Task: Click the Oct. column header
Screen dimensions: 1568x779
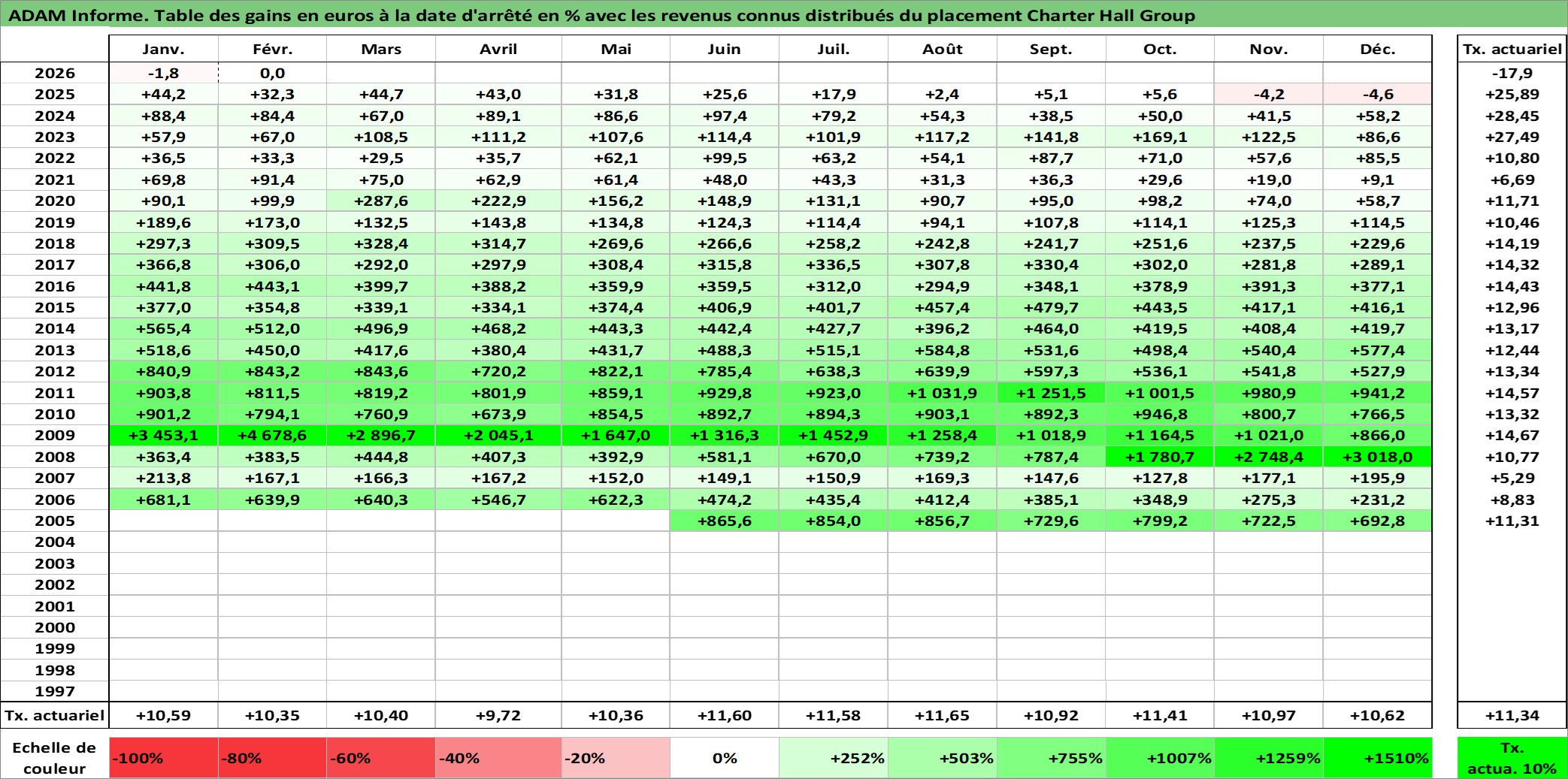Action: [x=1160, y=49]
